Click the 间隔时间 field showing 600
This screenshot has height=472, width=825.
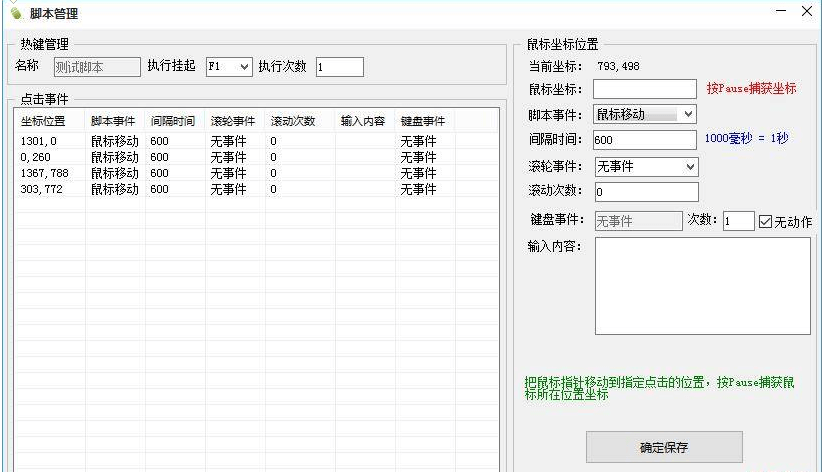tap(645, 140)
